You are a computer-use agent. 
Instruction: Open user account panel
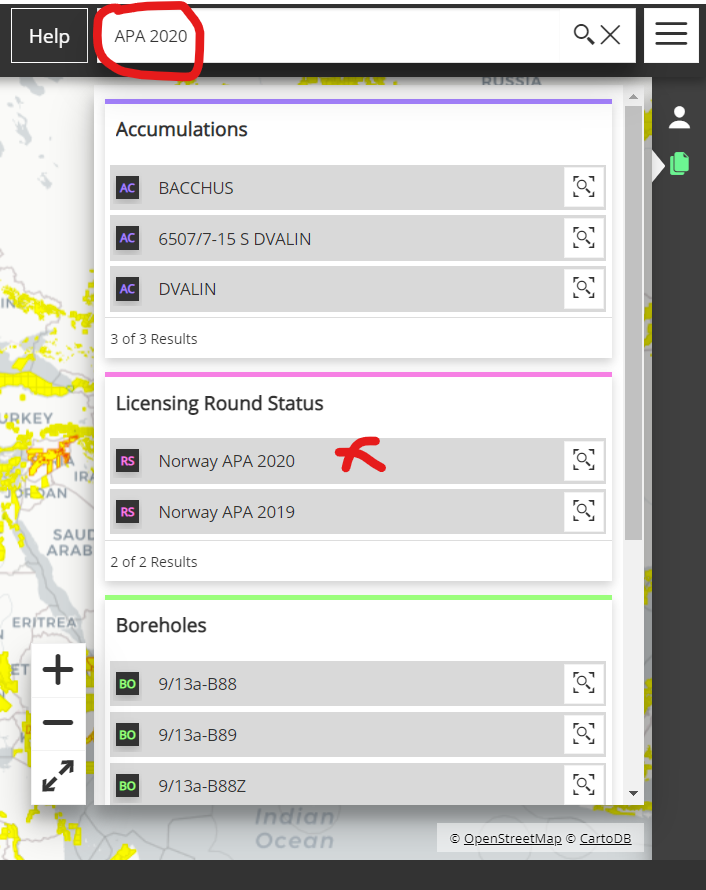(679, 117)
